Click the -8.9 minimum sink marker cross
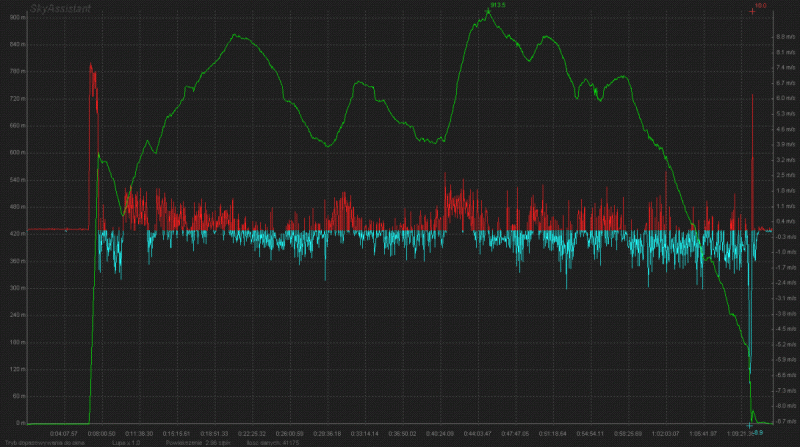The height and width of the screenshot is (447, 800). point(750,427)
